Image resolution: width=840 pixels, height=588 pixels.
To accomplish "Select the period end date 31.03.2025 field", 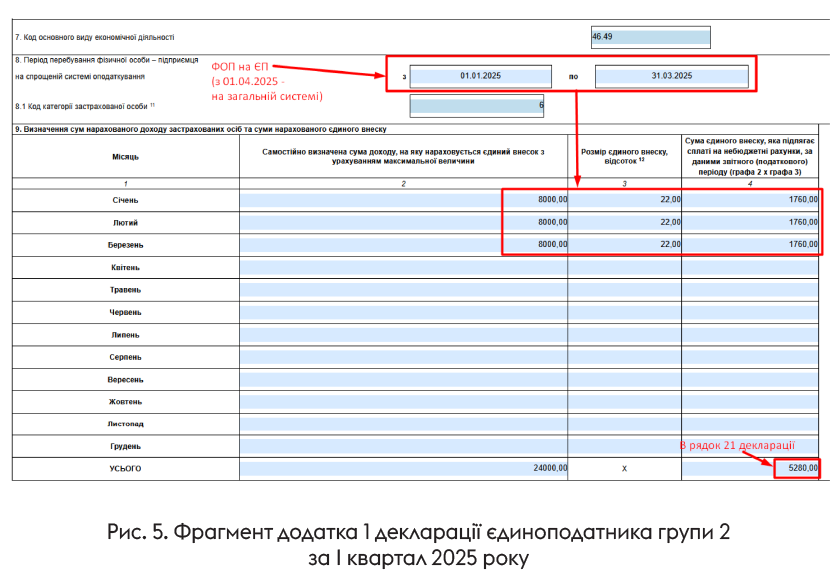I will [671, 76].
